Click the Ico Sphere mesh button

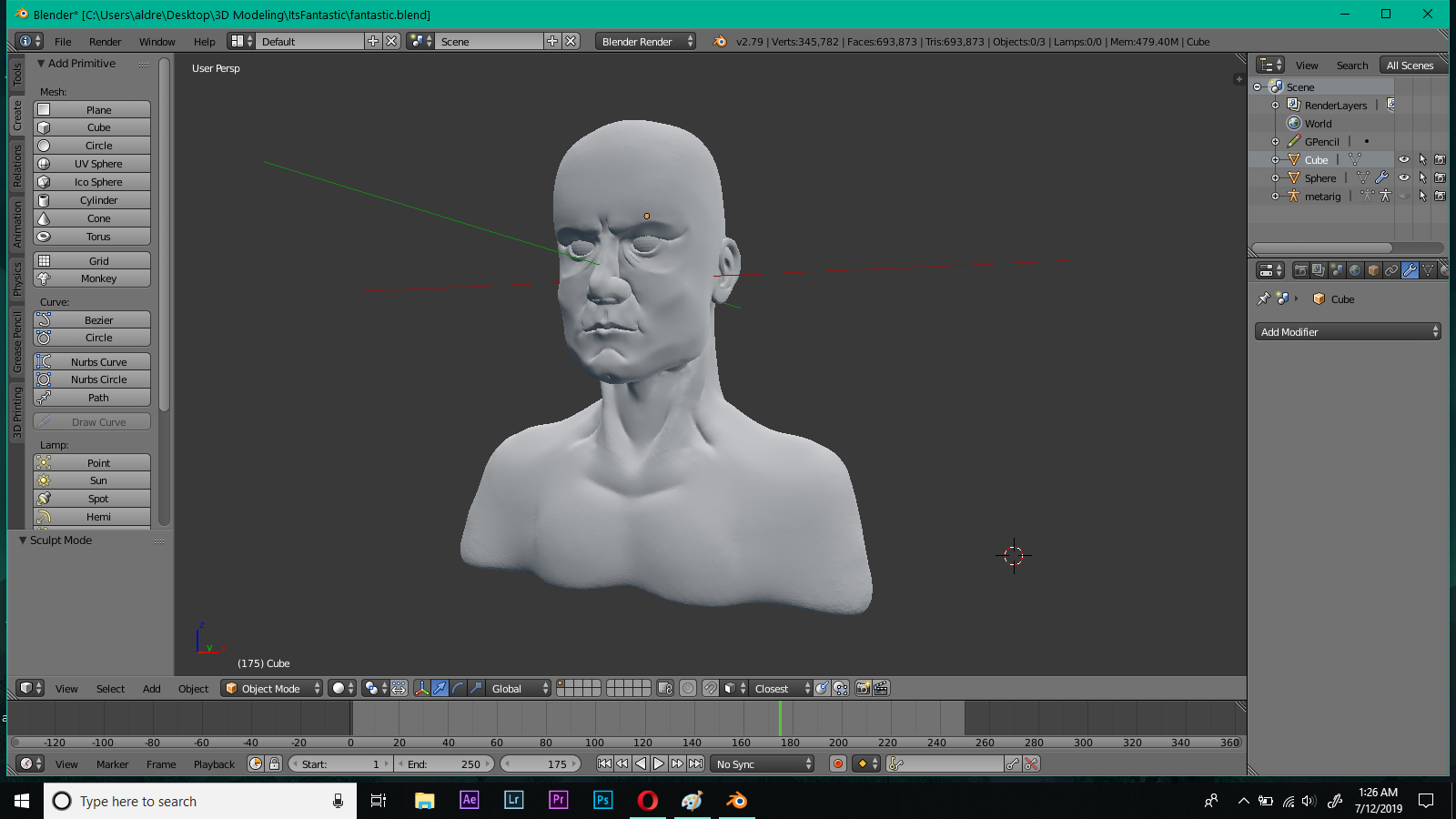[92, 182]
